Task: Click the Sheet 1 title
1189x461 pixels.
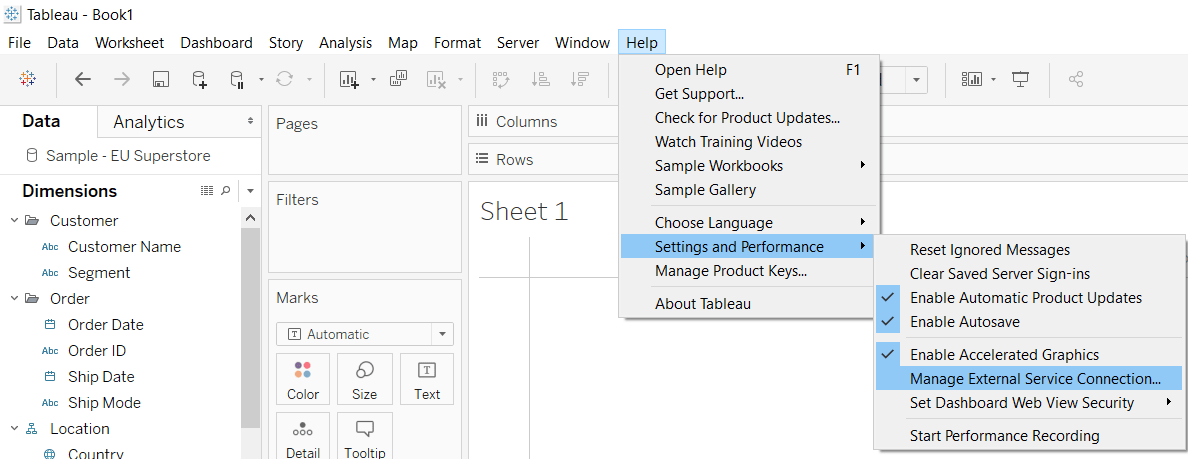Action: click(x=524, y=212)
